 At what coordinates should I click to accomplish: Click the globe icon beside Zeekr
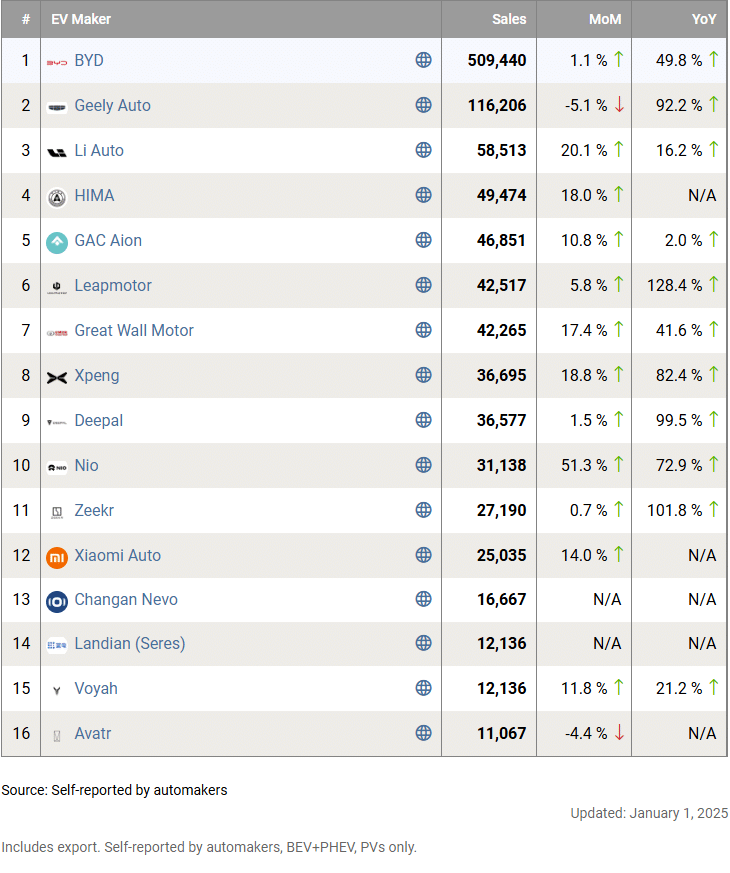tap(424, 510)
